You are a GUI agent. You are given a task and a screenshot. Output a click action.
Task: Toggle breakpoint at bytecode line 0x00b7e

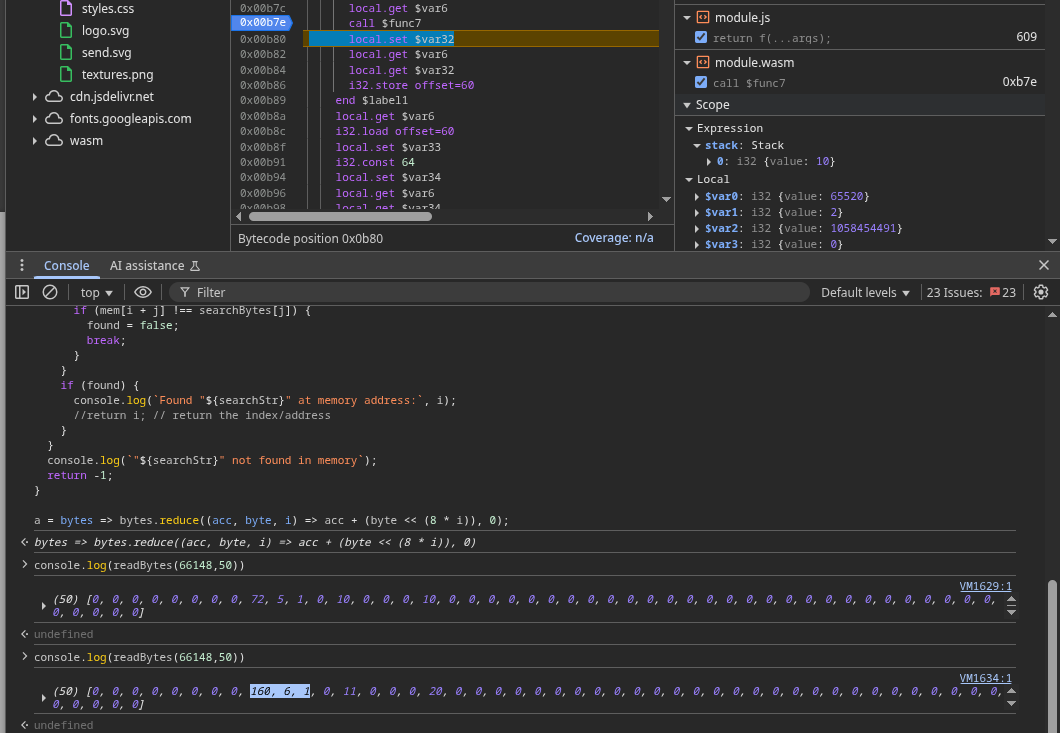[x=262, y=23]
